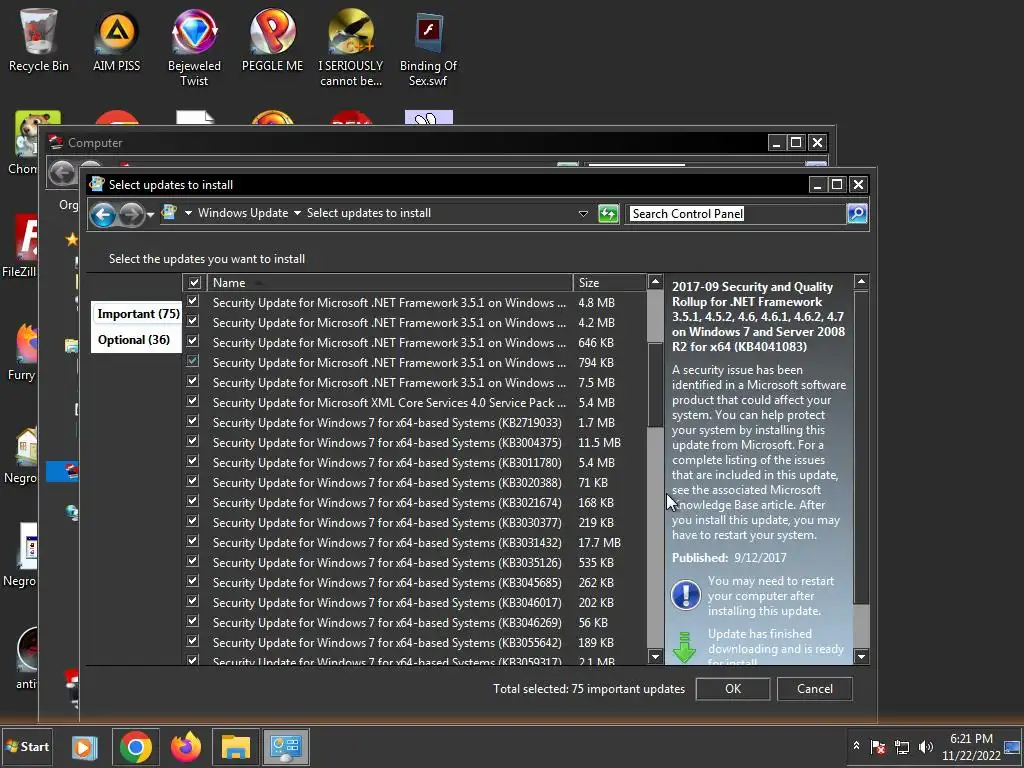Click OK to confirm selected updates
Screen dimensions: 1024x768
pyautogui.click(x=733, y=689)
